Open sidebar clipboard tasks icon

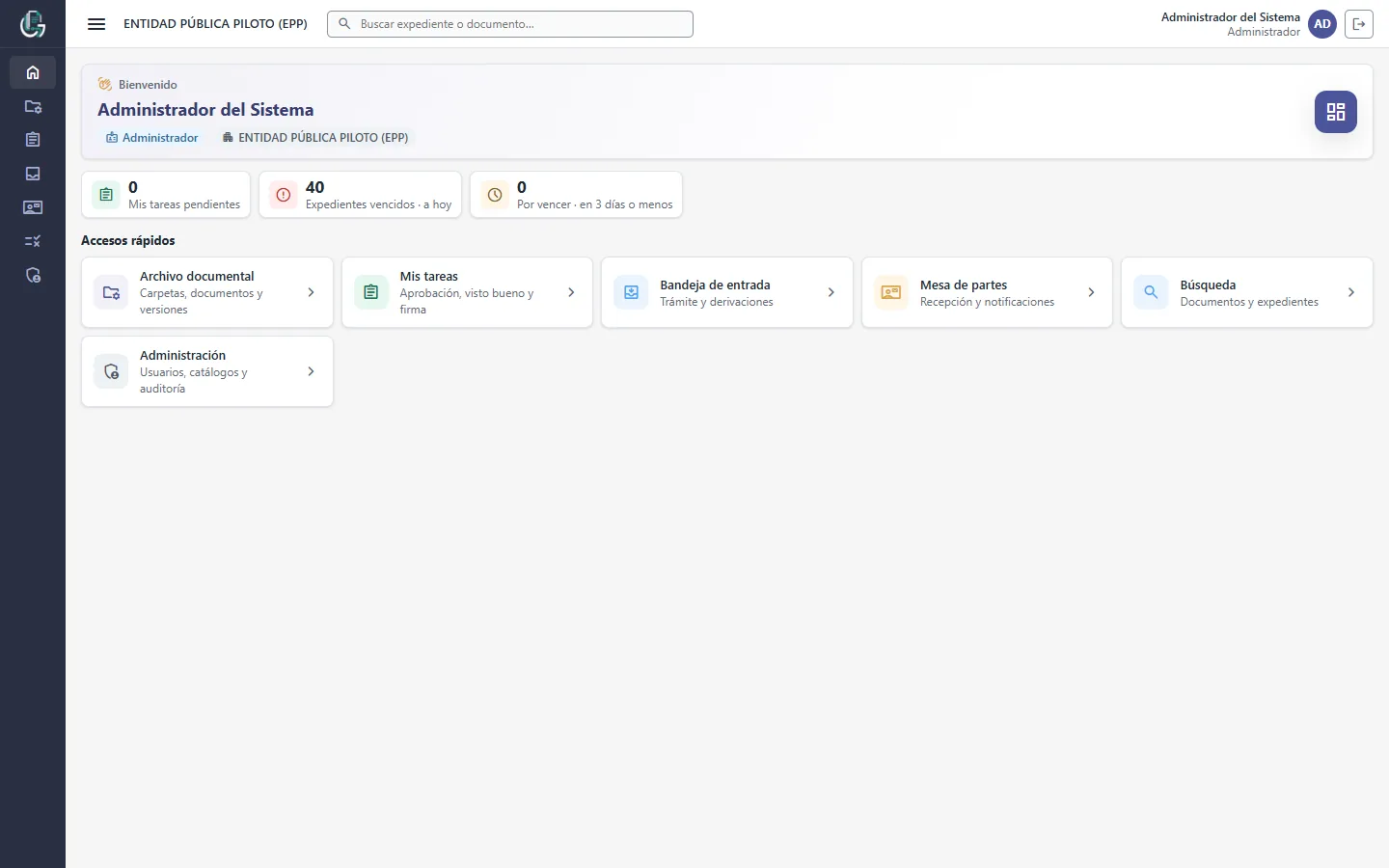pos(33,140)
